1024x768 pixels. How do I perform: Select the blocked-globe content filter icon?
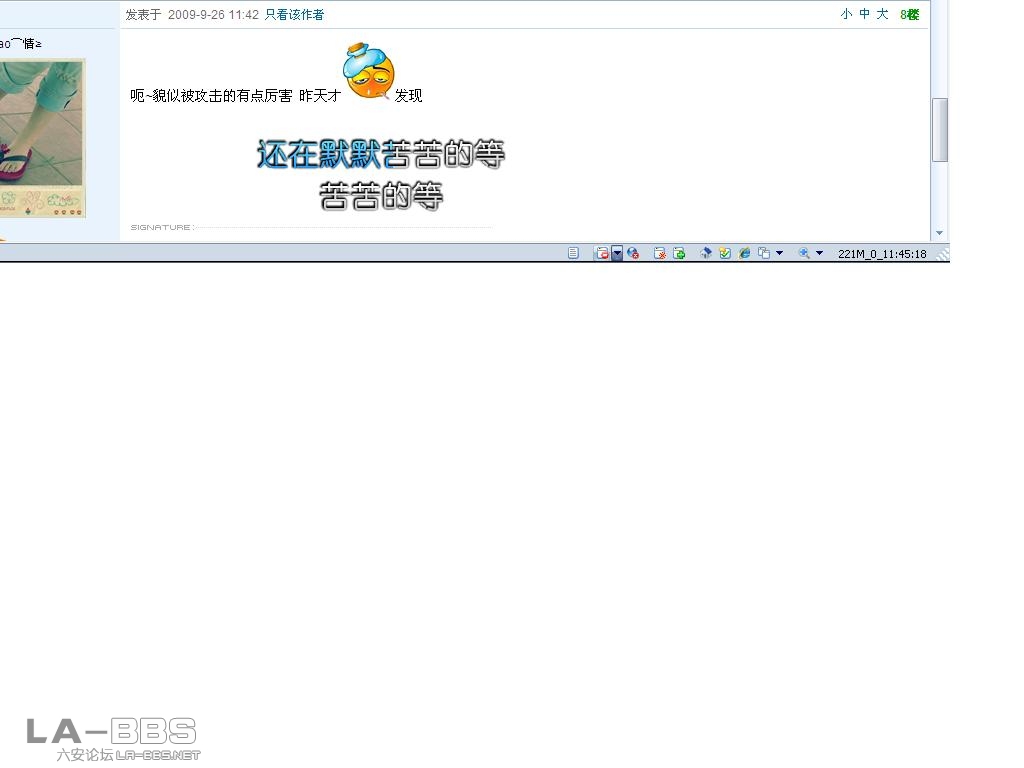tap(634, 253)
